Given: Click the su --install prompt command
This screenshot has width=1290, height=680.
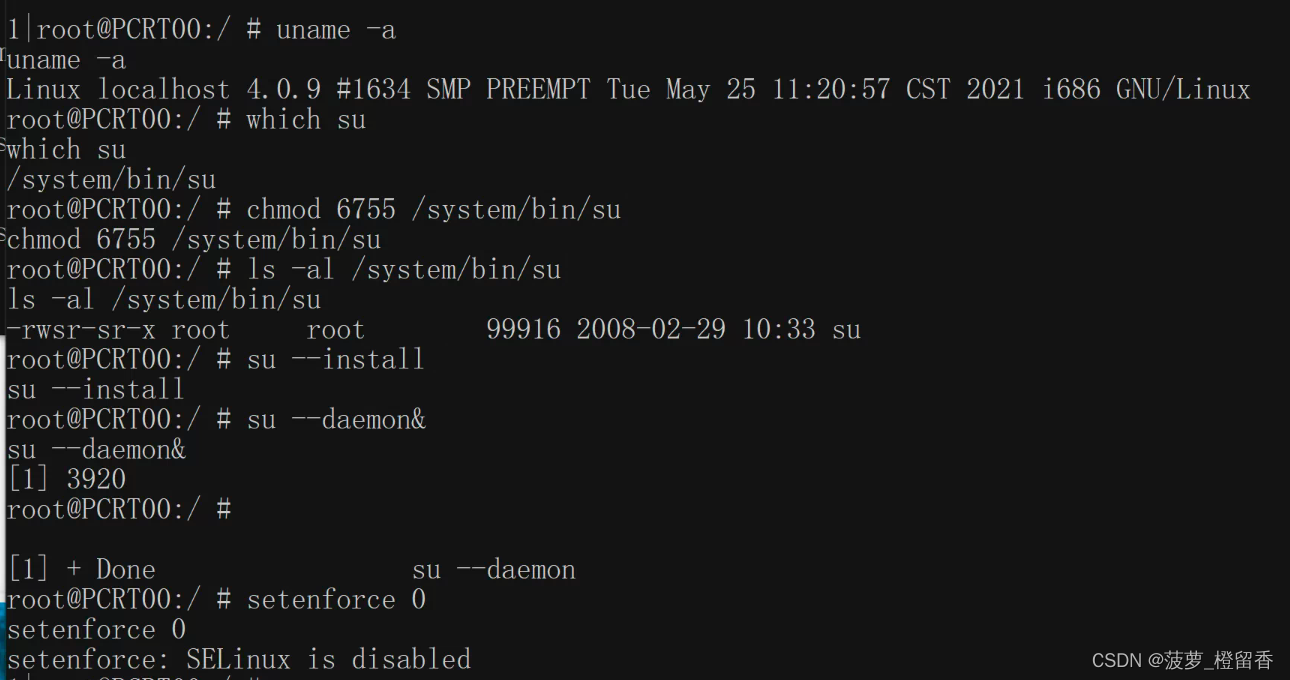Looking at the screenshot, I should tap(336, 360).
